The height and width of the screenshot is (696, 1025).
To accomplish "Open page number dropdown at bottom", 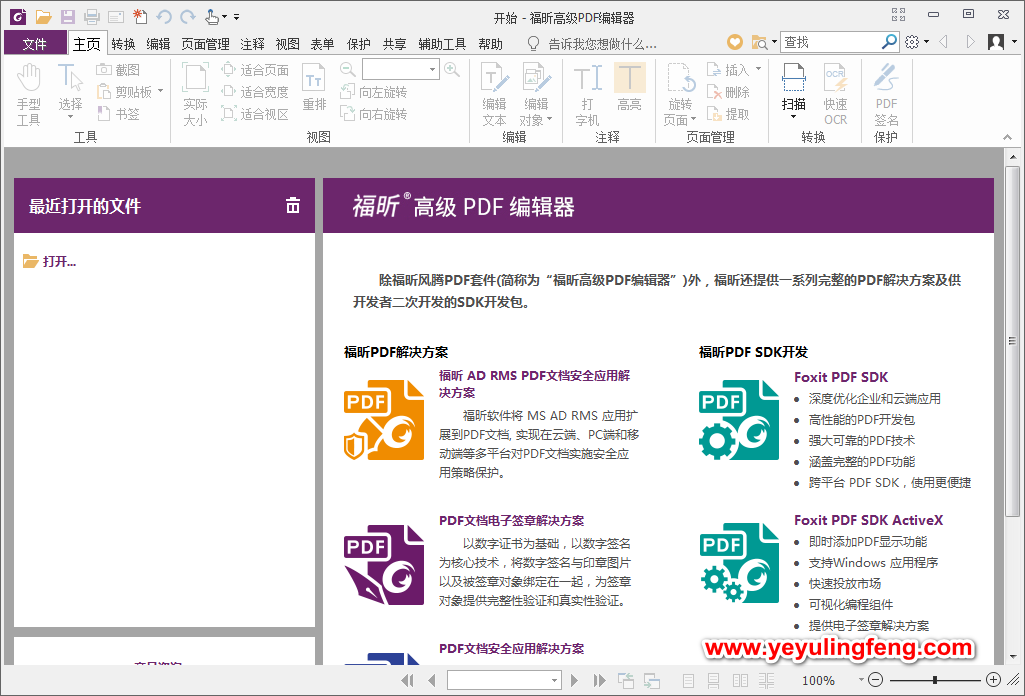I will [x=554, y=680].
